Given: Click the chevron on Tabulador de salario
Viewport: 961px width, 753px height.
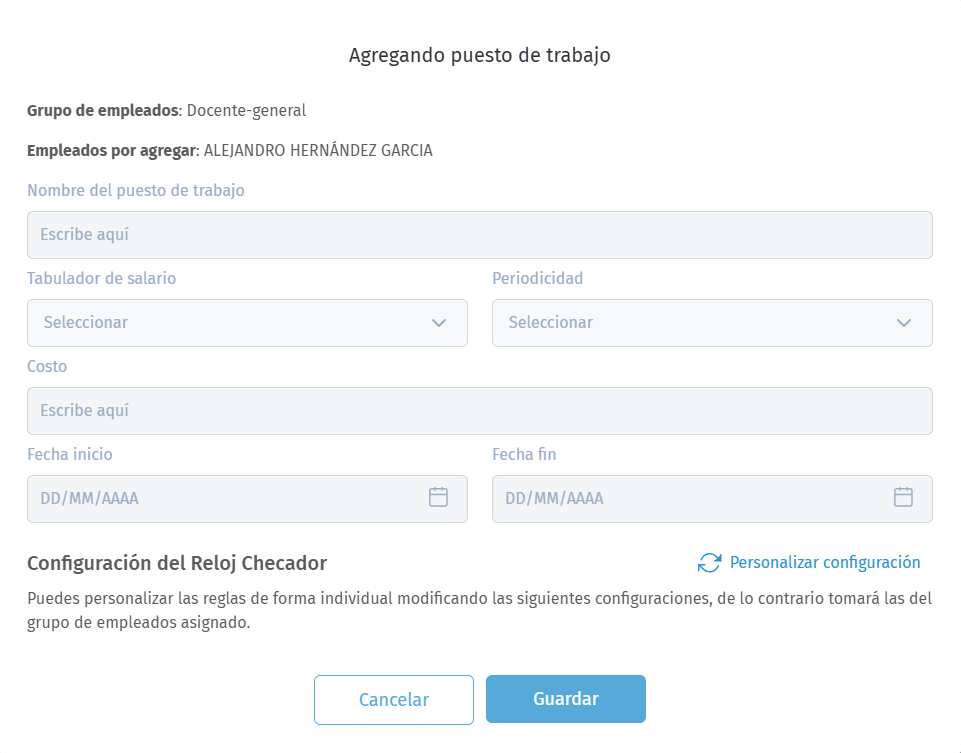Looking at the screenshot, I should (438, 322).
